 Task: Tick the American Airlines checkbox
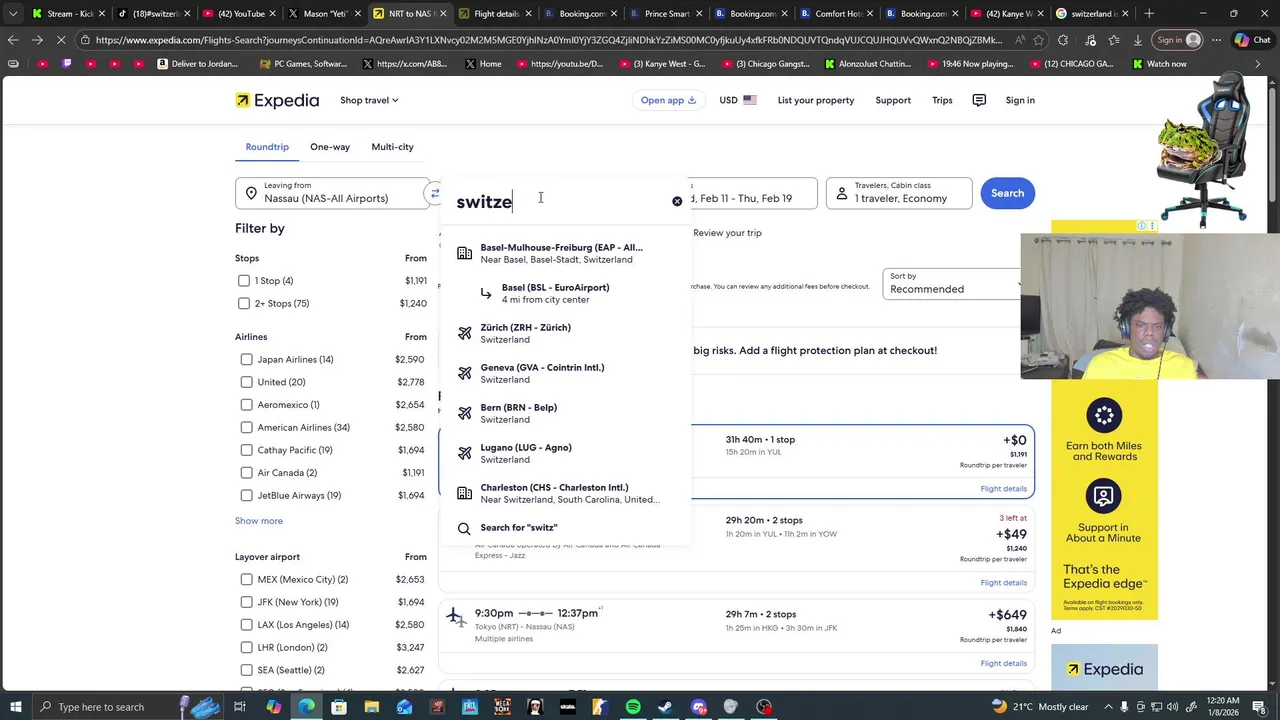(x=246, y=427)
